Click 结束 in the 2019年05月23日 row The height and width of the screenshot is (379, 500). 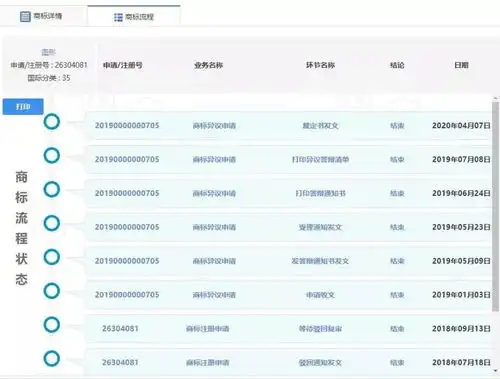coord(397,227)
